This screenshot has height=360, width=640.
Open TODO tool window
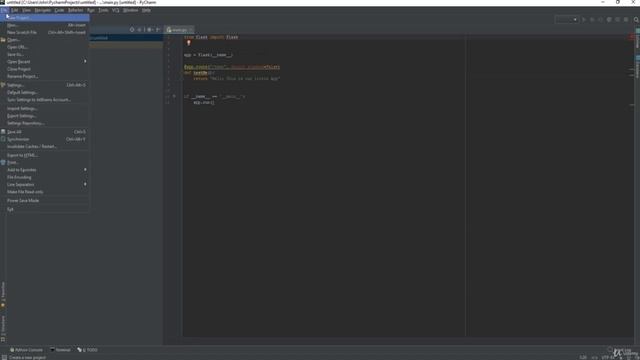[87, 350]
